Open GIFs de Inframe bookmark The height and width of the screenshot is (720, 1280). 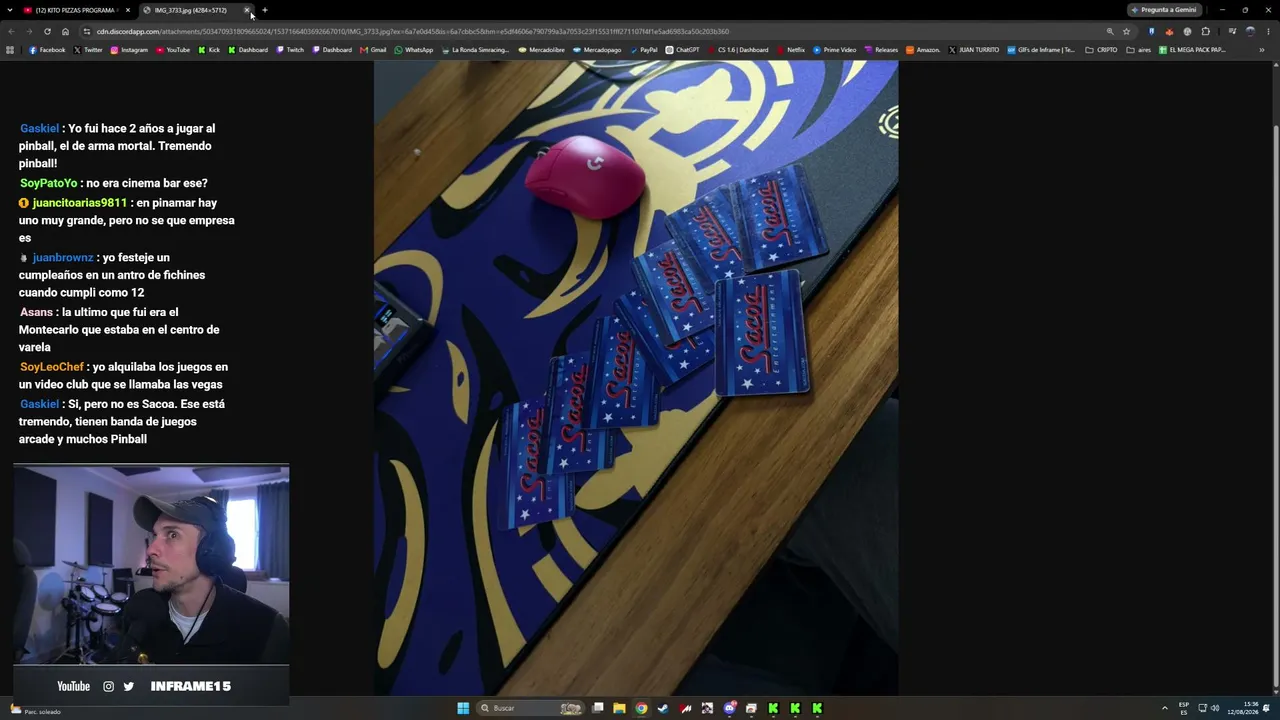tap(1041, 50)
